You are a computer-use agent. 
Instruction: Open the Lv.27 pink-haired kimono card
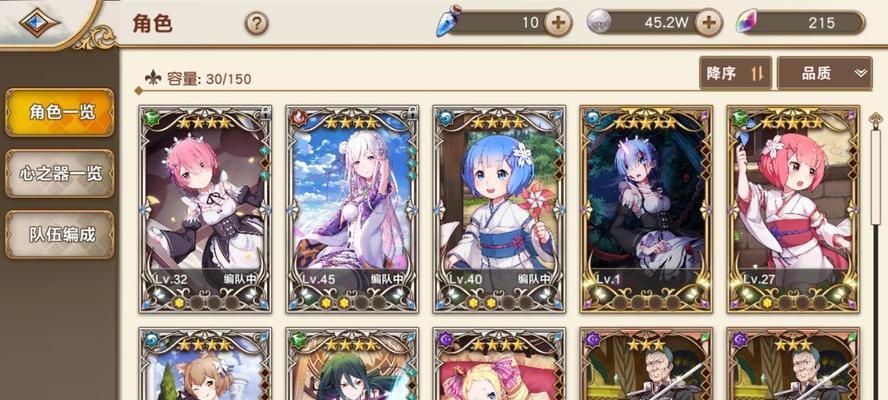(793, 208)
